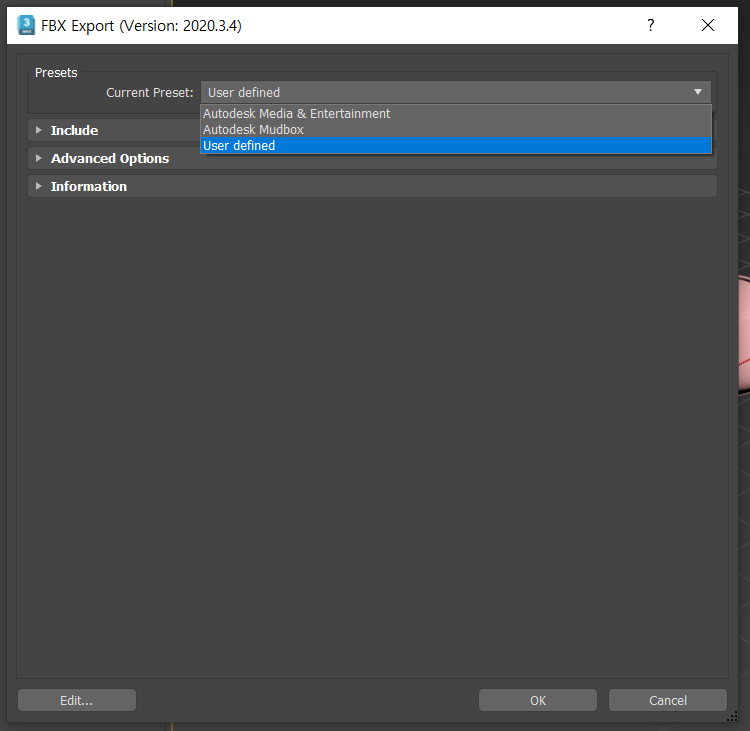Expand the Information section
This screenshot has width=750, height=731.
pyautogui.click(x=39, y=186)
